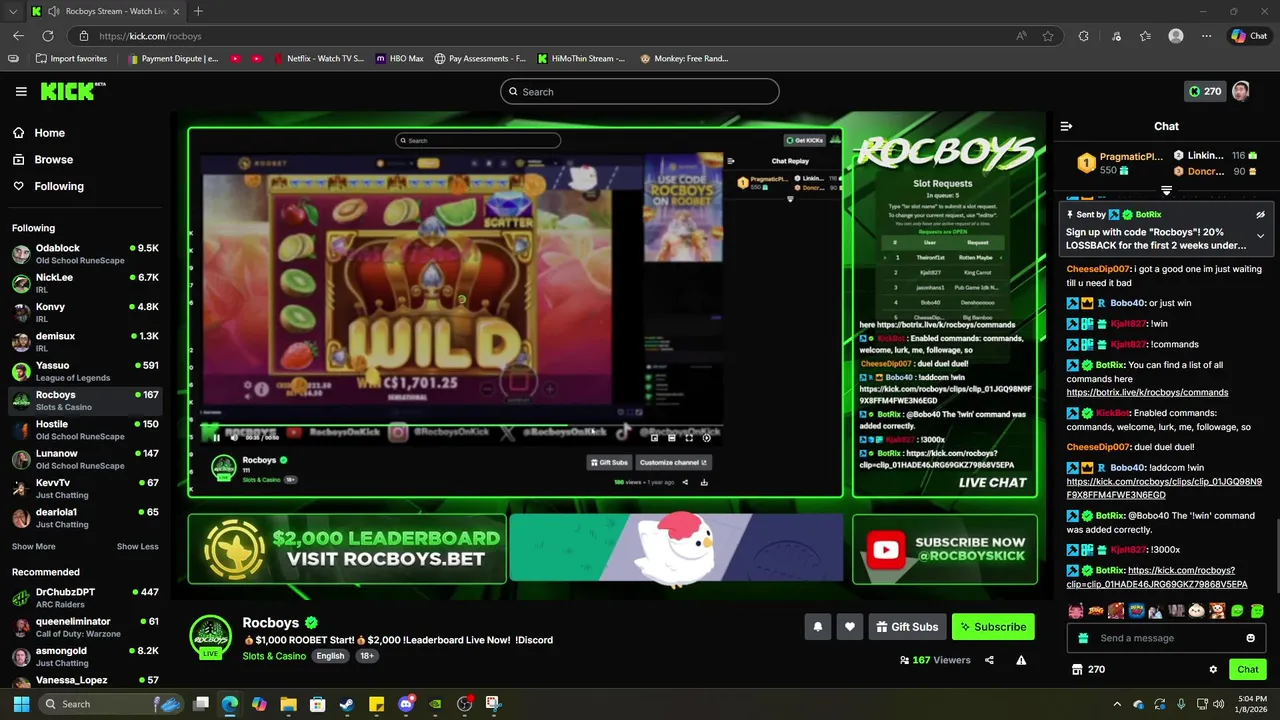This screenshot has height=720, width=1280.
Task: Share the stream with share icon
Action: click(989, 660)
